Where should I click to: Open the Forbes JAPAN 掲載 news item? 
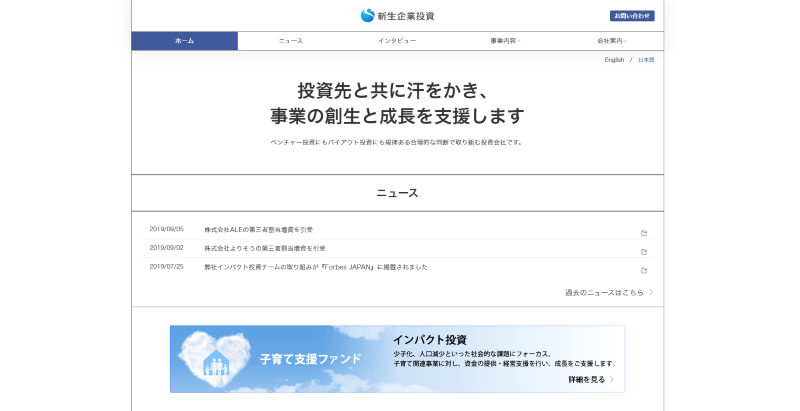[x=316, y=267]
